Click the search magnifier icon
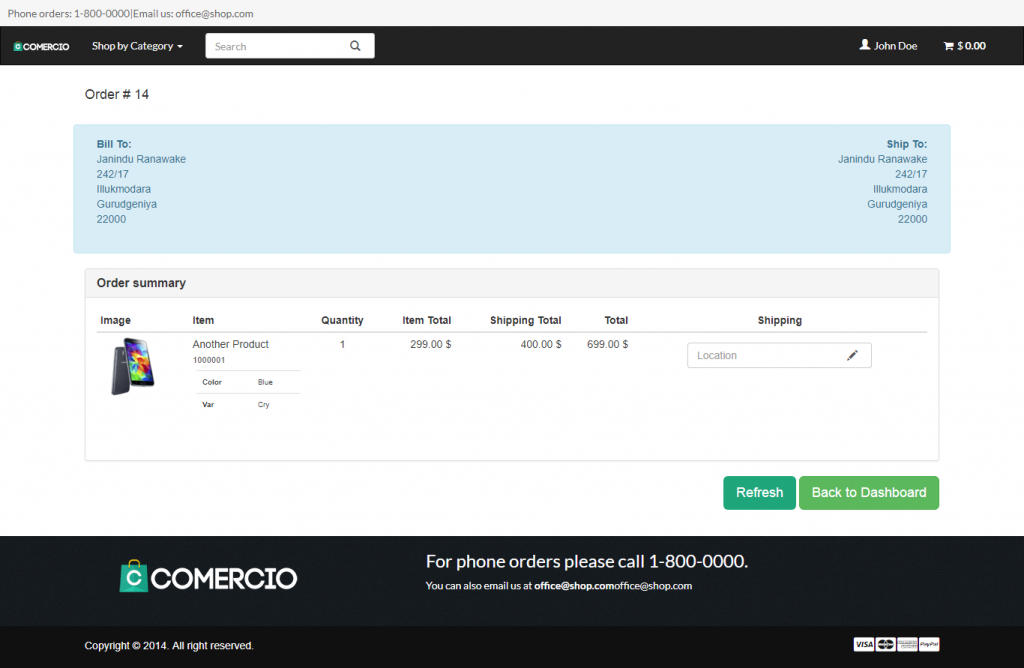 coord(355,46)
